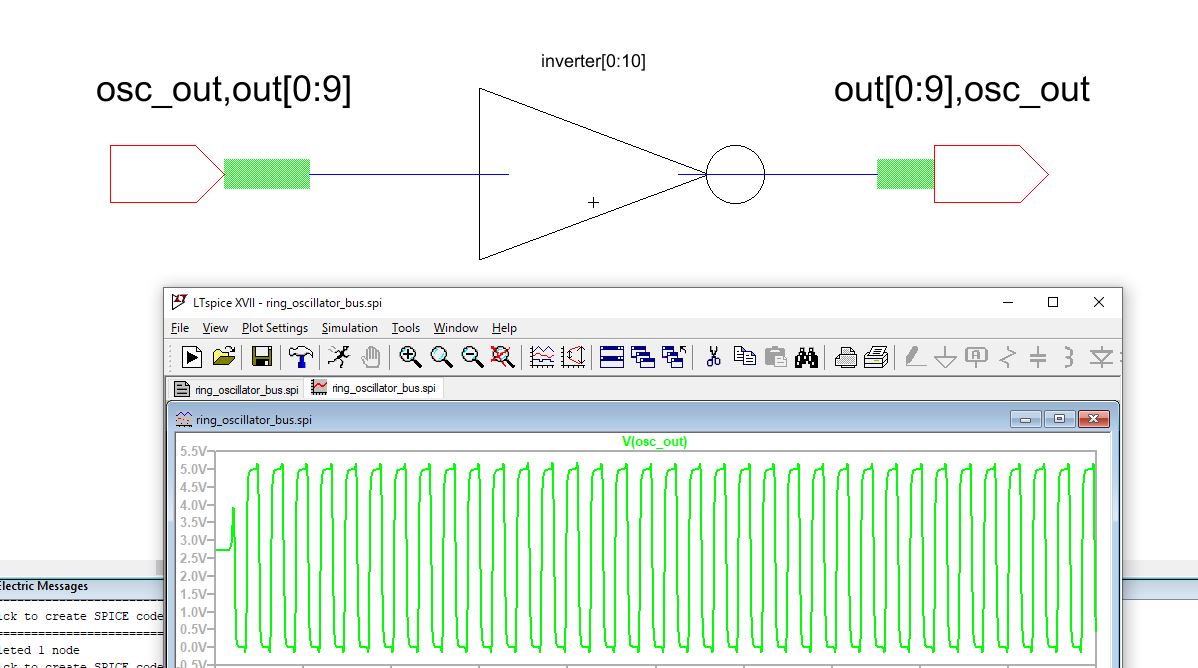Open the Tools menu
Image resolution: width=1198 pixels, height=668 pixels.
coord(405,328)
